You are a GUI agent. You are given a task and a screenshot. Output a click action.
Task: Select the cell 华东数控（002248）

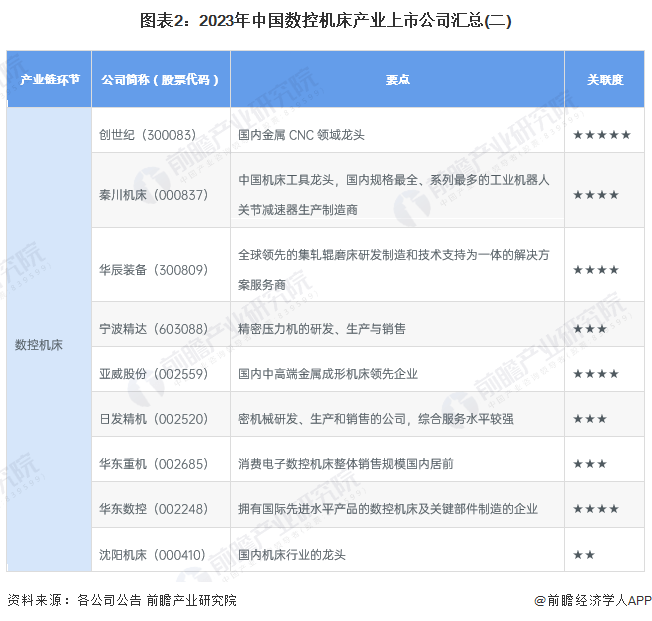[x=161, y=505]
